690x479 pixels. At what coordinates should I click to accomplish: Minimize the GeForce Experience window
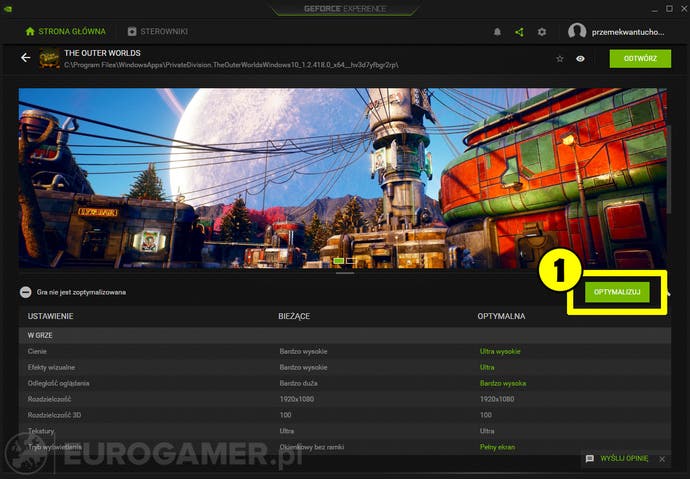pos(655,9)
